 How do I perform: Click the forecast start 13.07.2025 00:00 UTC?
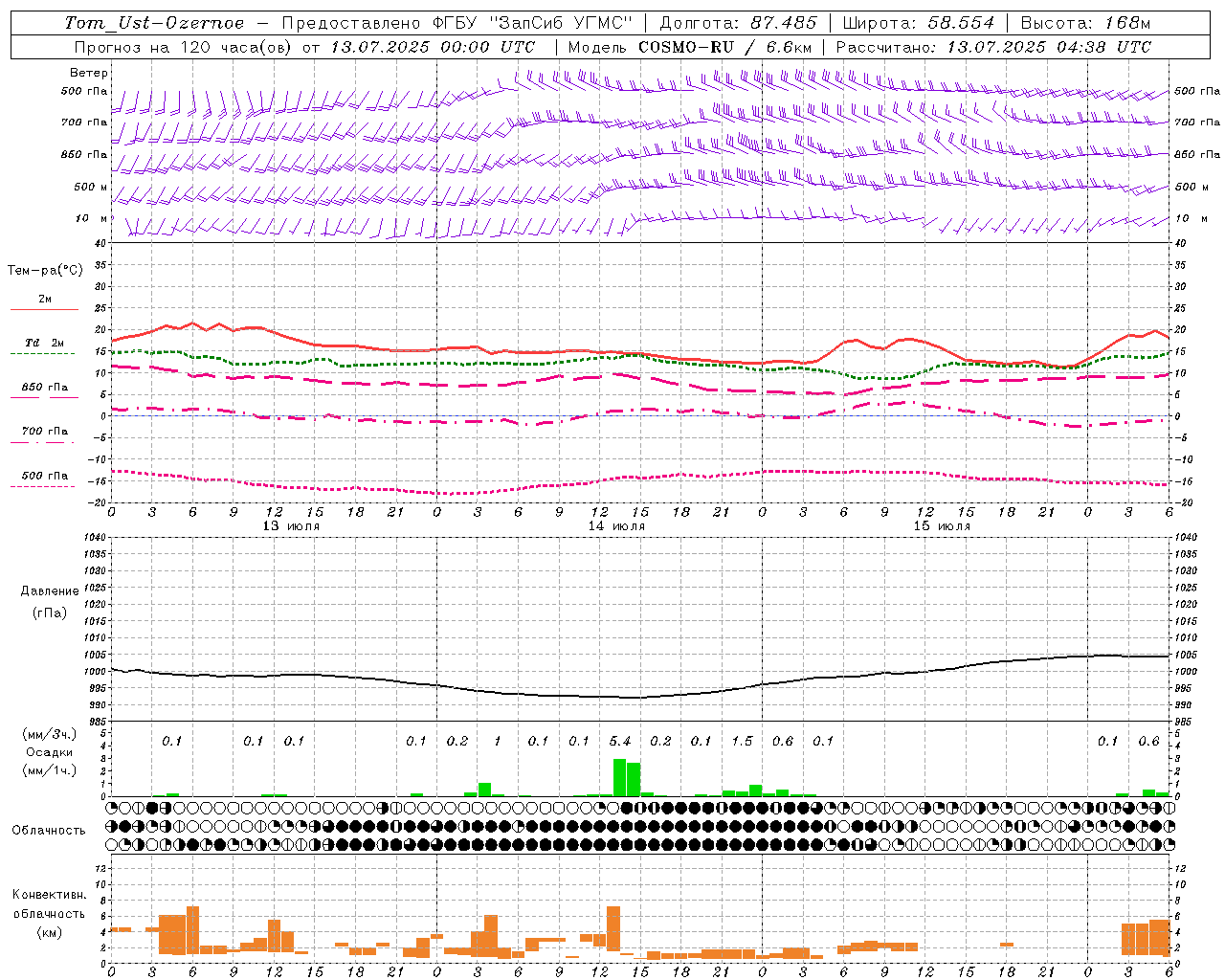(433, 47)
